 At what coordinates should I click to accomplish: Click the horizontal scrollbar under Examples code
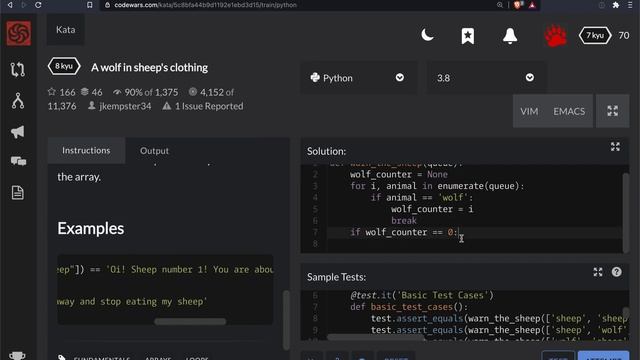(x=190, y=322)
